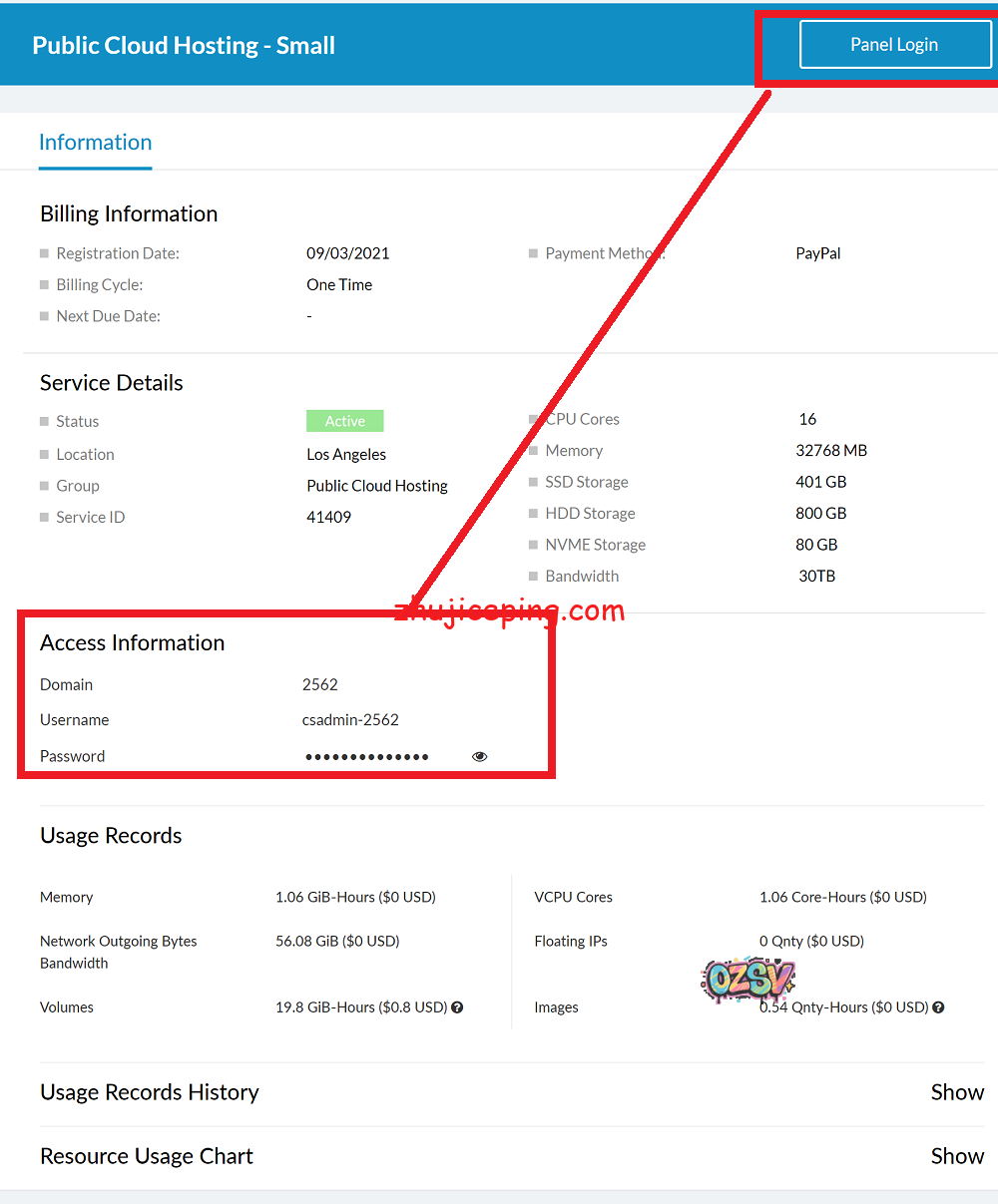998x1204 pixels.
Task: Click the help icon beside Images usage
Action: 938,1007
